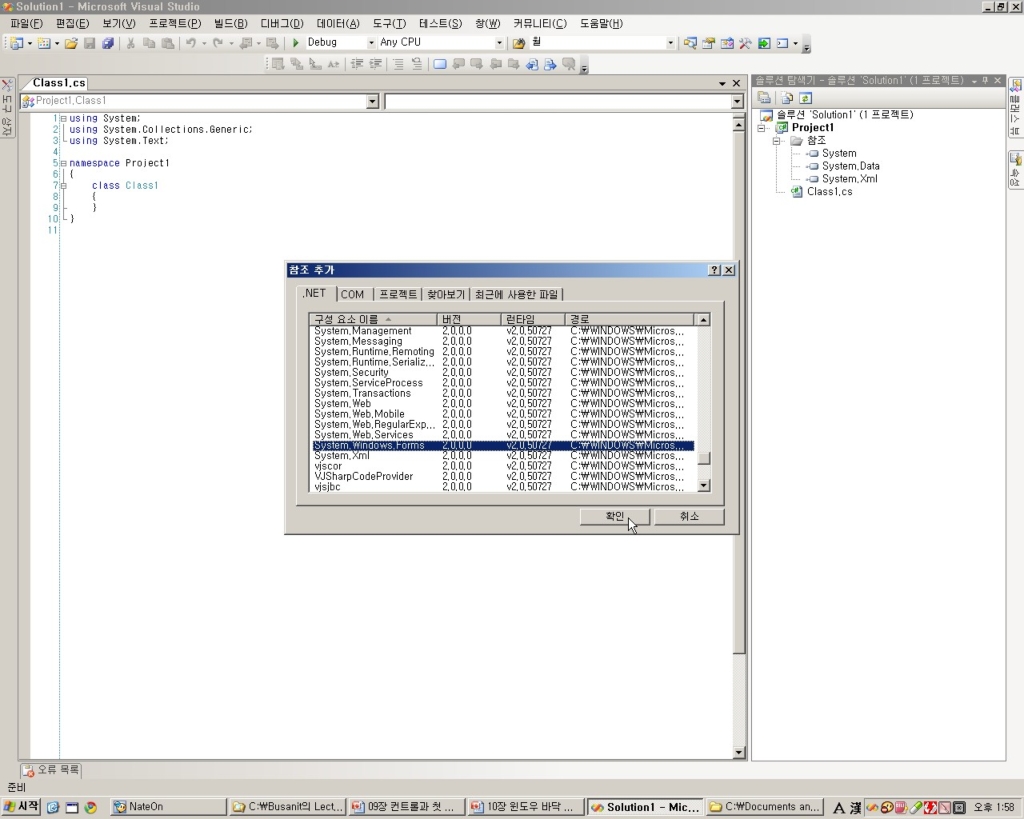This screenshot has width=1024, height=819.
Task: Click the Find in Files icon
Action: pyautogui.click(x=519, y=43)
